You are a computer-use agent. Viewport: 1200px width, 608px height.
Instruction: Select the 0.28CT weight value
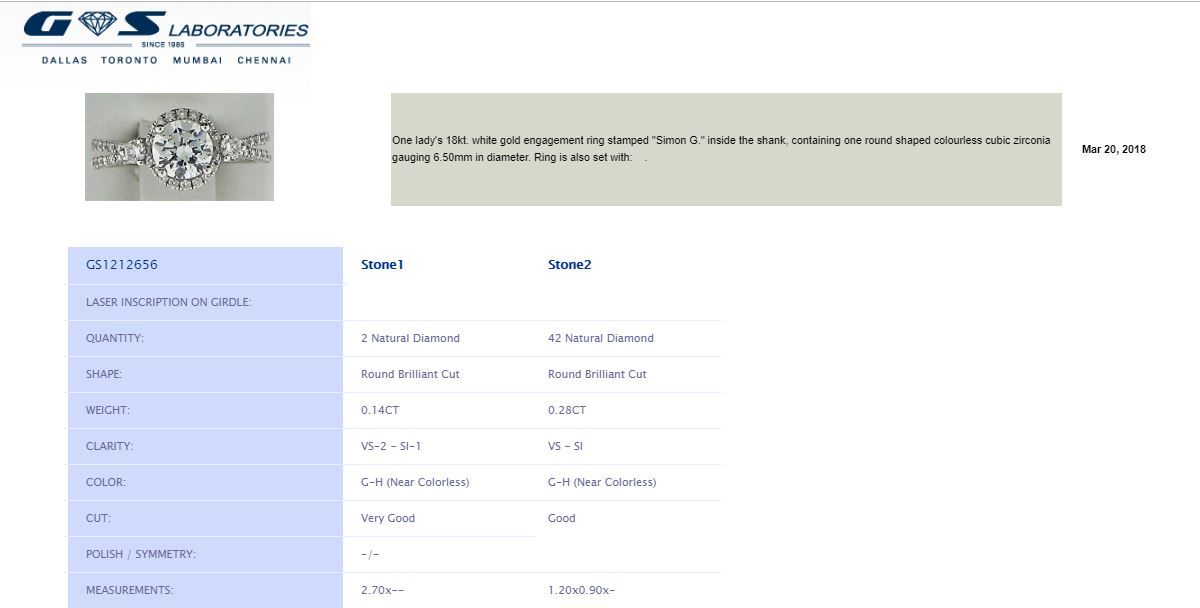point(567,410)
